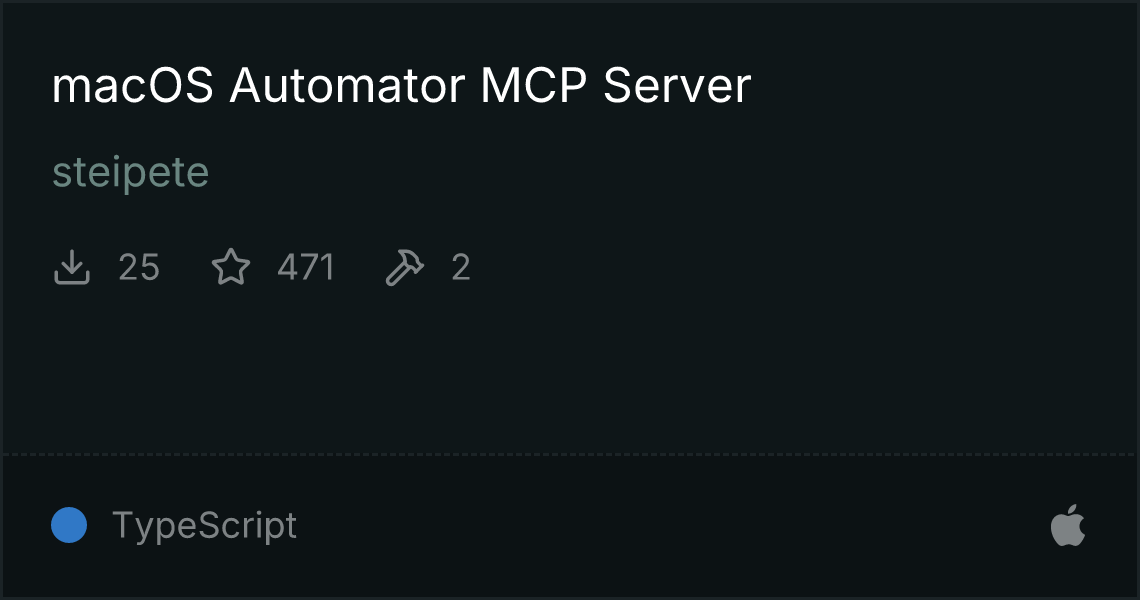Click the word macOS in the title
The width and height of the screenshot is (1140, 600).
pos(132,85)
